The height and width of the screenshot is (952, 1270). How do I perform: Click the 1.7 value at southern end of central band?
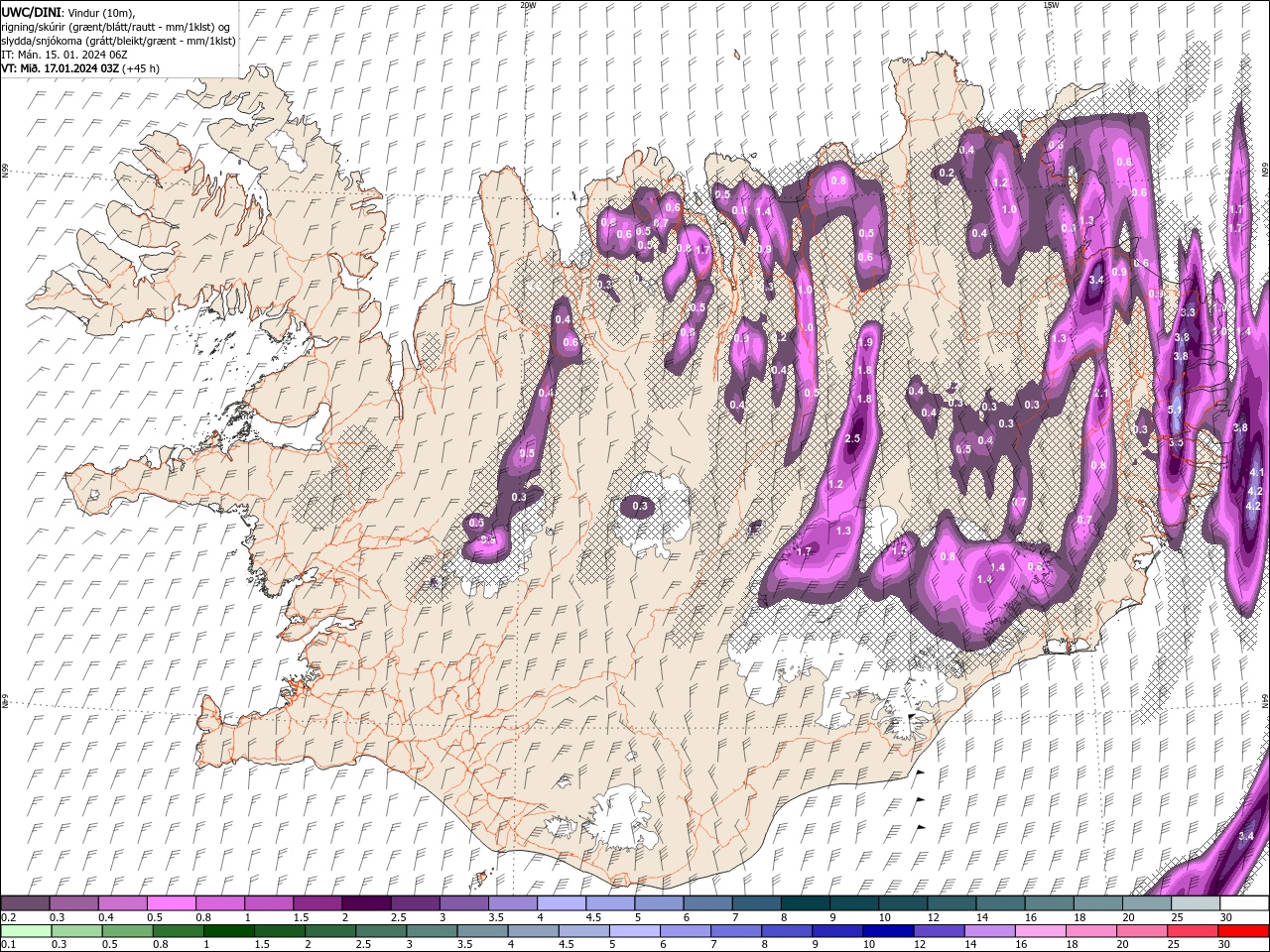[804, 551]
